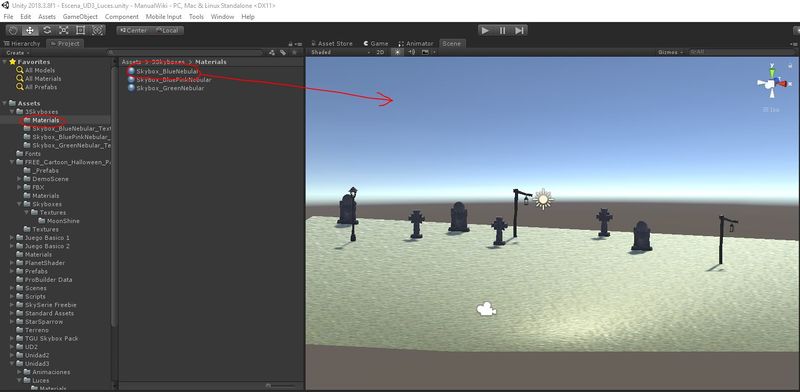Screen dimensions: 800x392
Task: Click 3Skyboxes in the breadcrumb path
Action: tap(169, 62)
